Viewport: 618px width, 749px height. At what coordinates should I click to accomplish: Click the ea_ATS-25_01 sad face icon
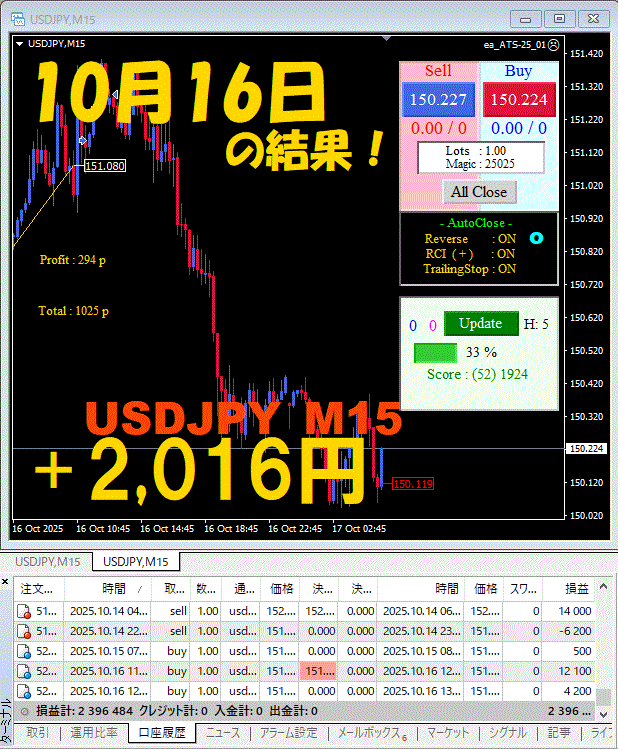[x=553, y=45]
